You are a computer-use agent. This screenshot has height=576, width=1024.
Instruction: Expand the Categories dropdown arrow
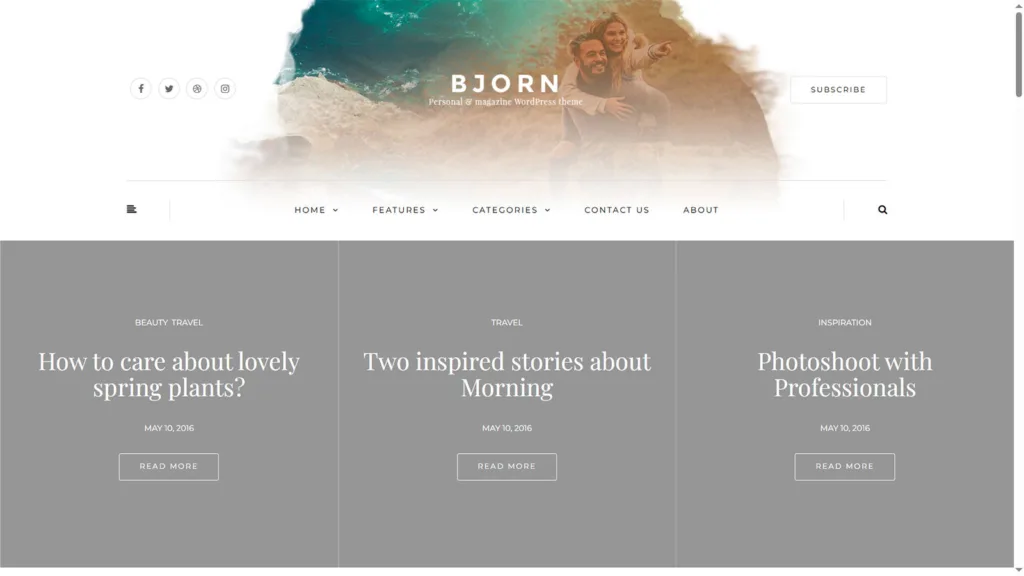(x=548, y=210)
